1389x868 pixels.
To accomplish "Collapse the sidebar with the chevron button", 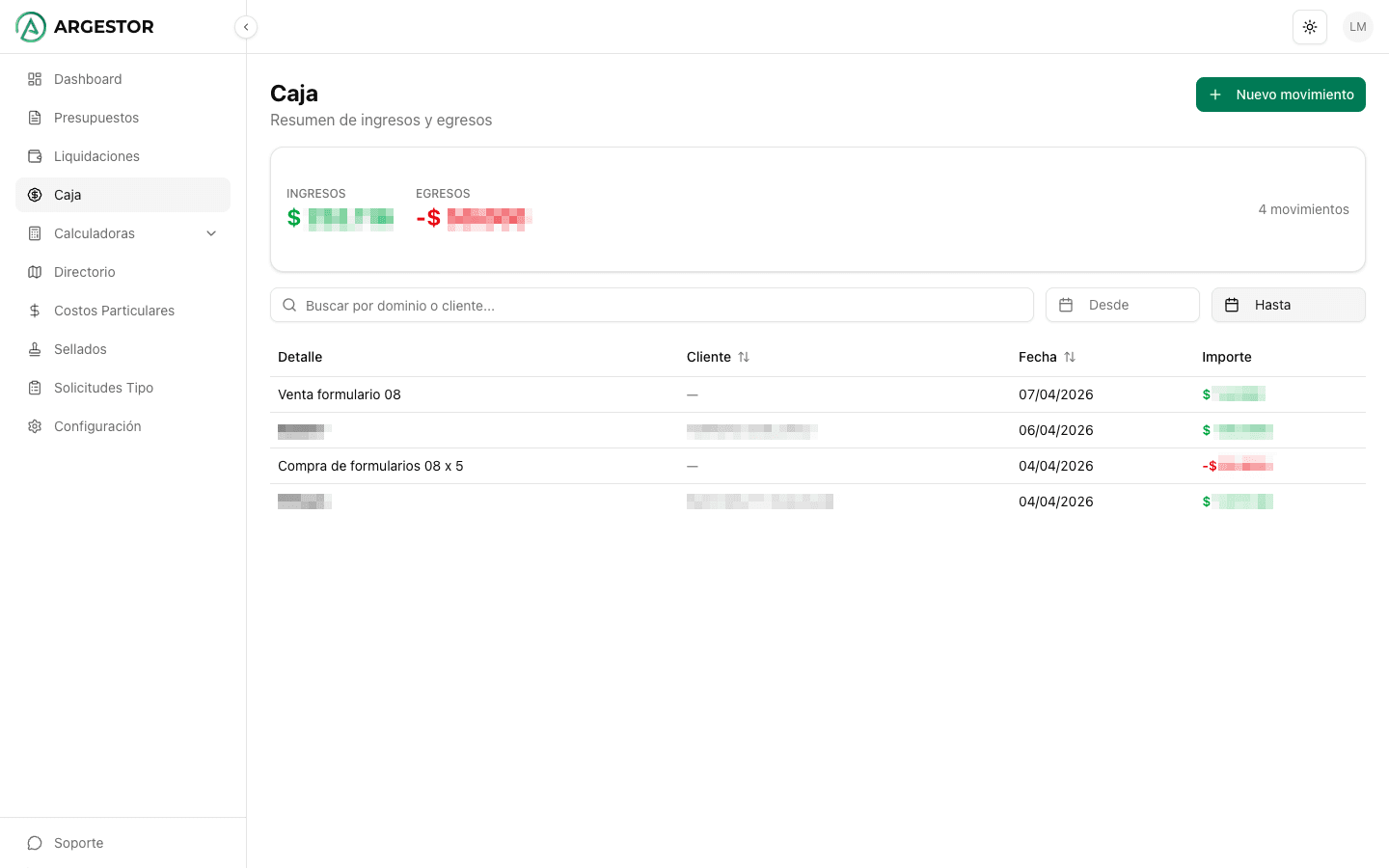I will 246,27.
